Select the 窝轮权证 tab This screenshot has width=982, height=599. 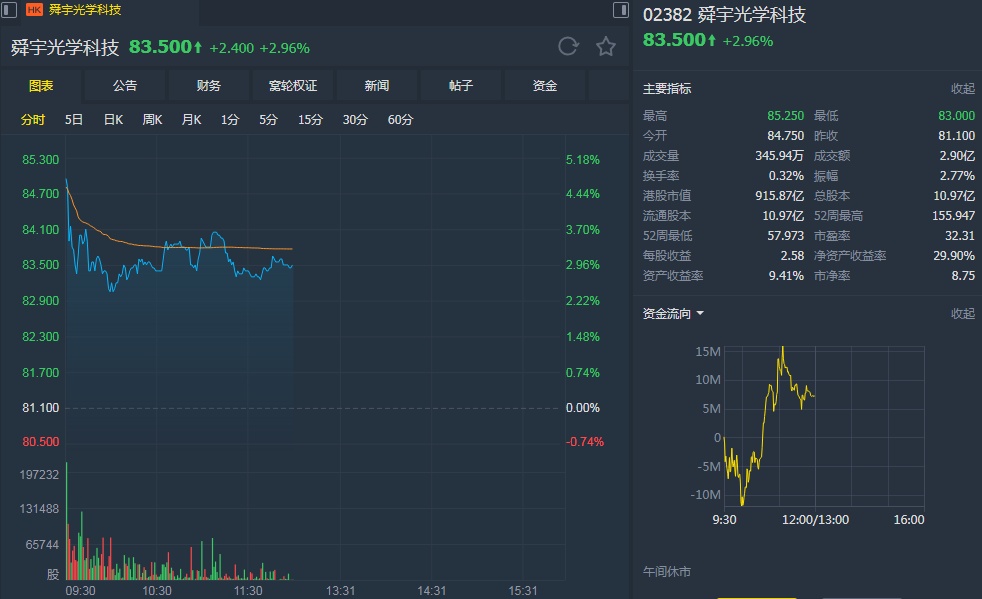pos(293,86)
